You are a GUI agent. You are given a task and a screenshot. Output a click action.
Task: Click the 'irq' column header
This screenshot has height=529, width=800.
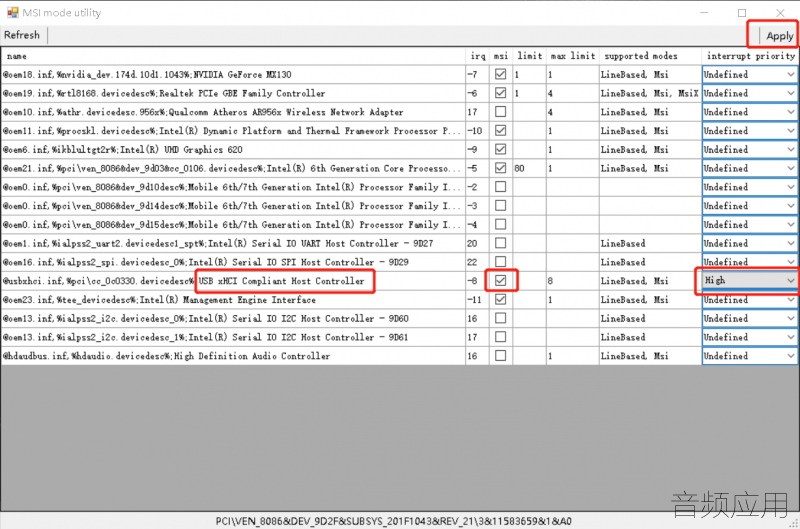pos(478,56)
